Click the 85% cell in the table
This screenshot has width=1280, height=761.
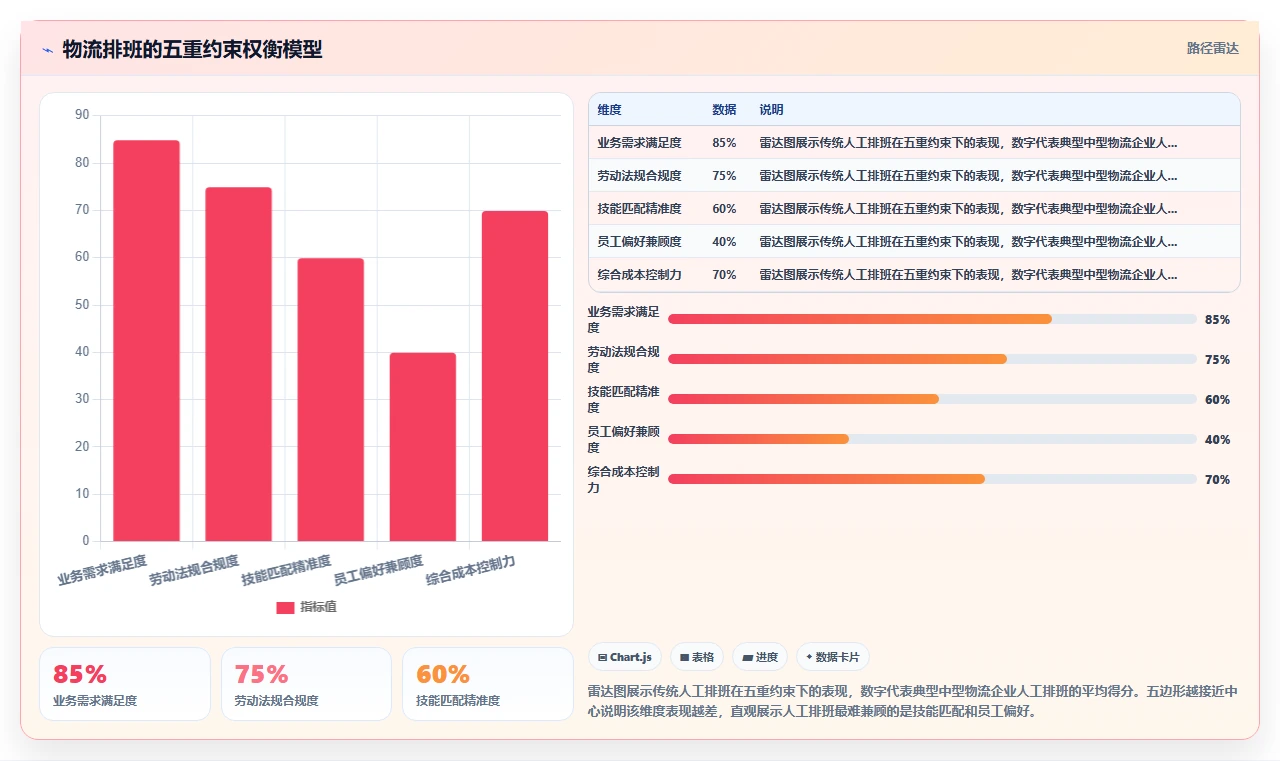[x=724, y=142]
